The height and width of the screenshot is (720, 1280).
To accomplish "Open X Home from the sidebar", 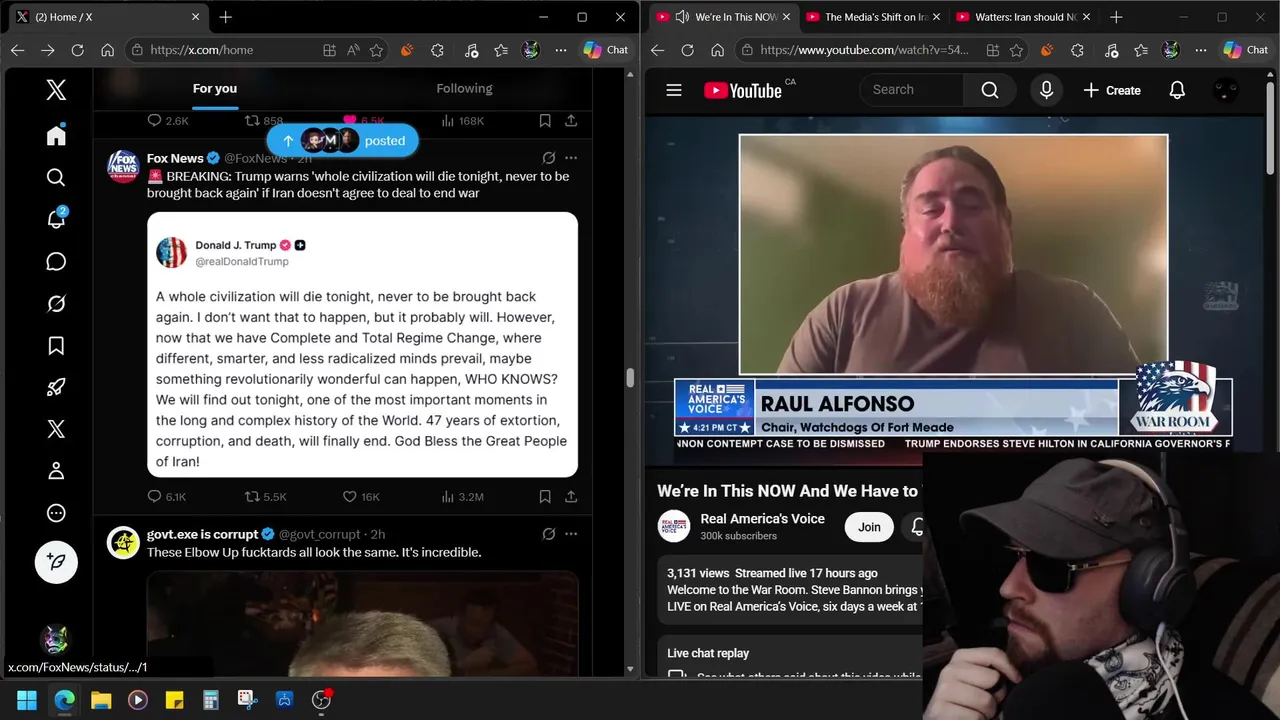I will click(x=56, y=136).
